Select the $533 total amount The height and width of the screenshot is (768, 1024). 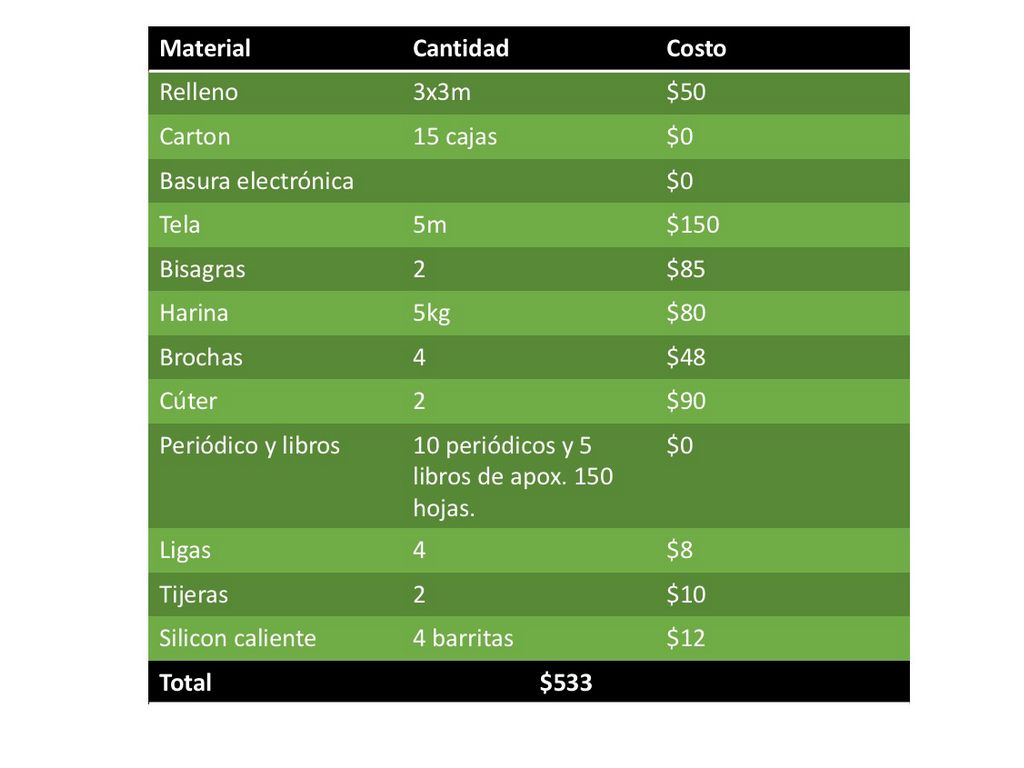566,682
